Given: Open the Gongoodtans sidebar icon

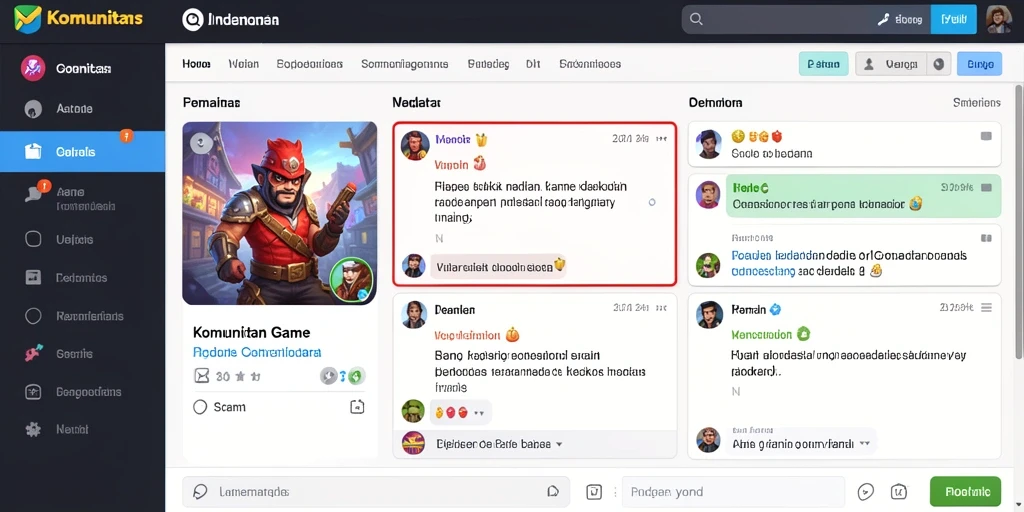Looking at the screenshot, I should coord(33,392).
